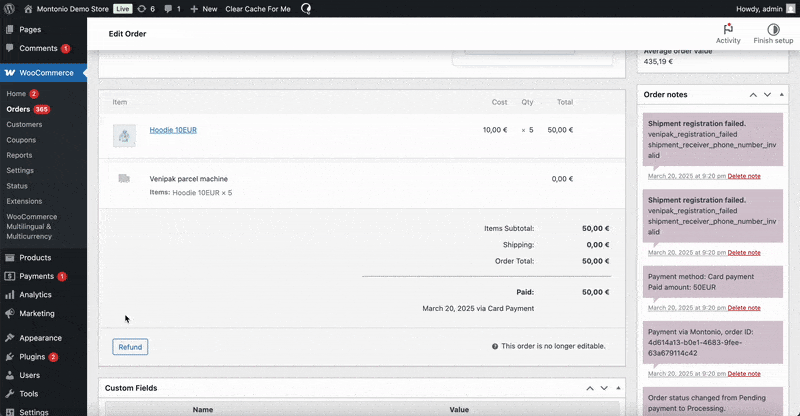800x416 pixels.
Task: Open the Hoodie 10EUR product link
Action: (x=173, y=130)
